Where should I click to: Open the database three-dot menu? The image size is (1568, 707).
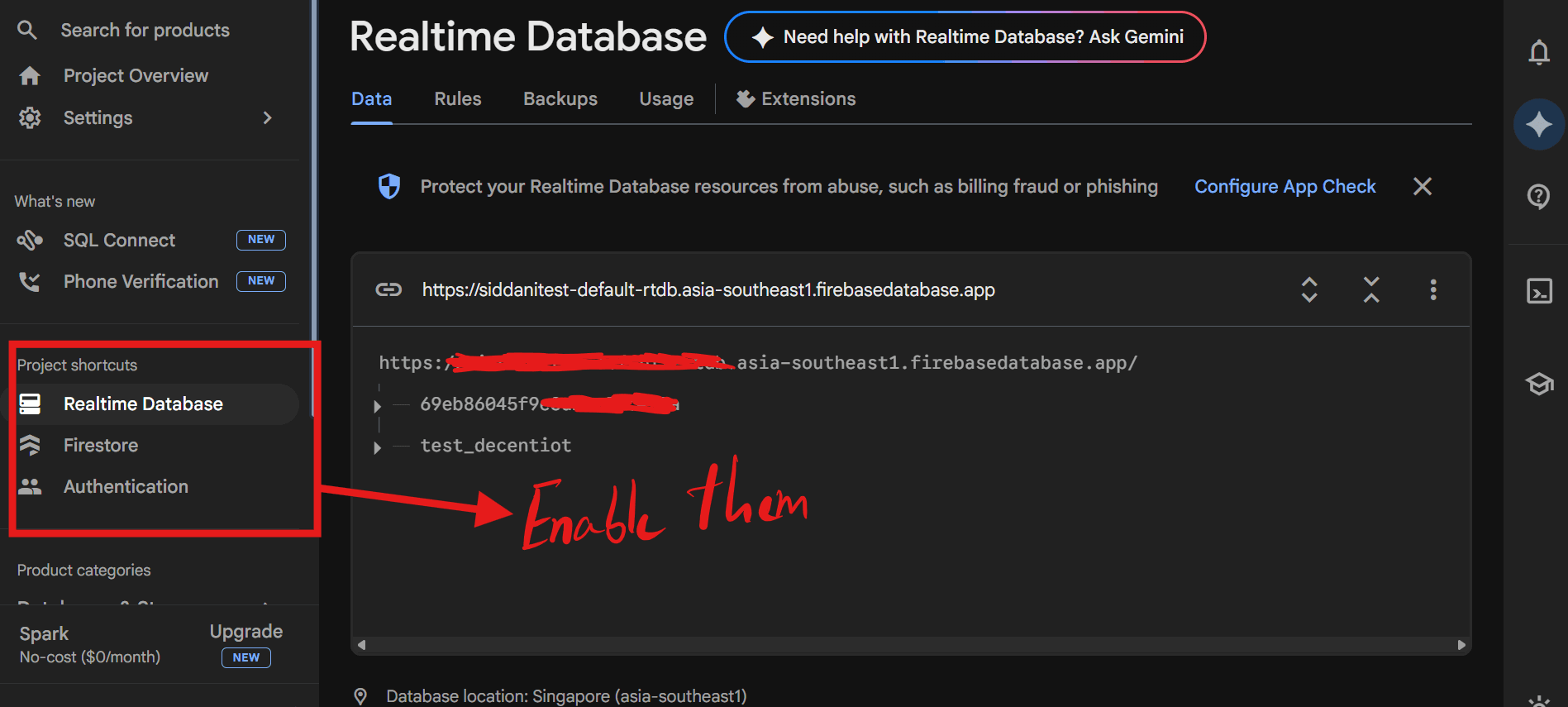click(1433, 289)
